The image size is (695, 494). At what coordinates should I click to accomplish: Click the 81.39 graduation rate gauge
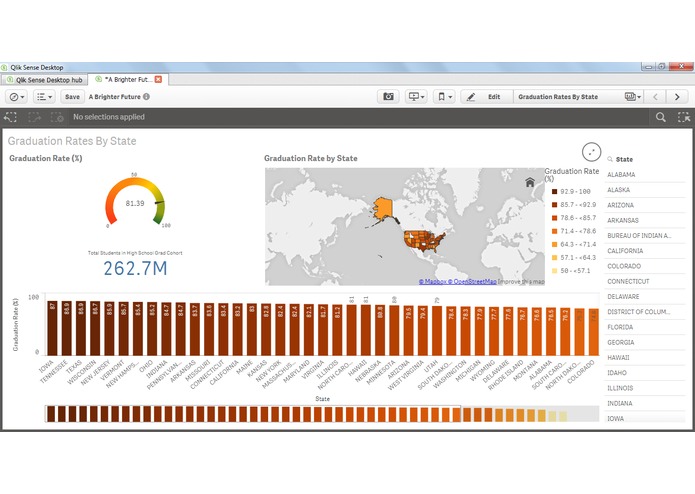click(135, 202)
